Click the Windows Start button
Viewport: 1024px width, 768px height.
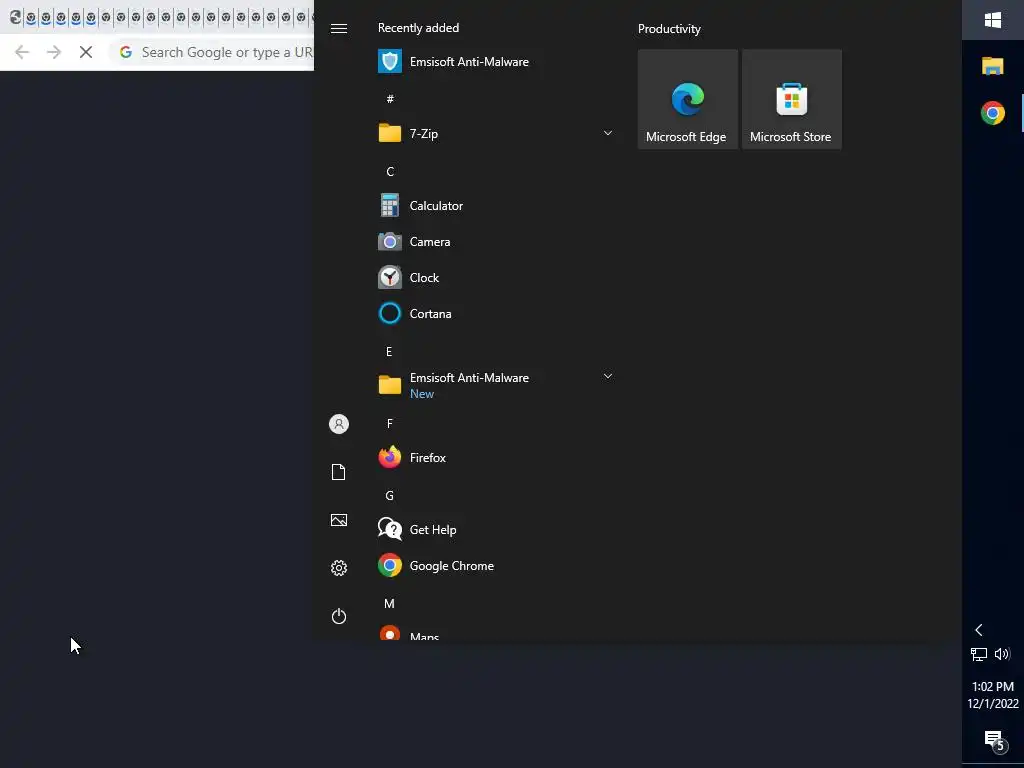(993, 20)
